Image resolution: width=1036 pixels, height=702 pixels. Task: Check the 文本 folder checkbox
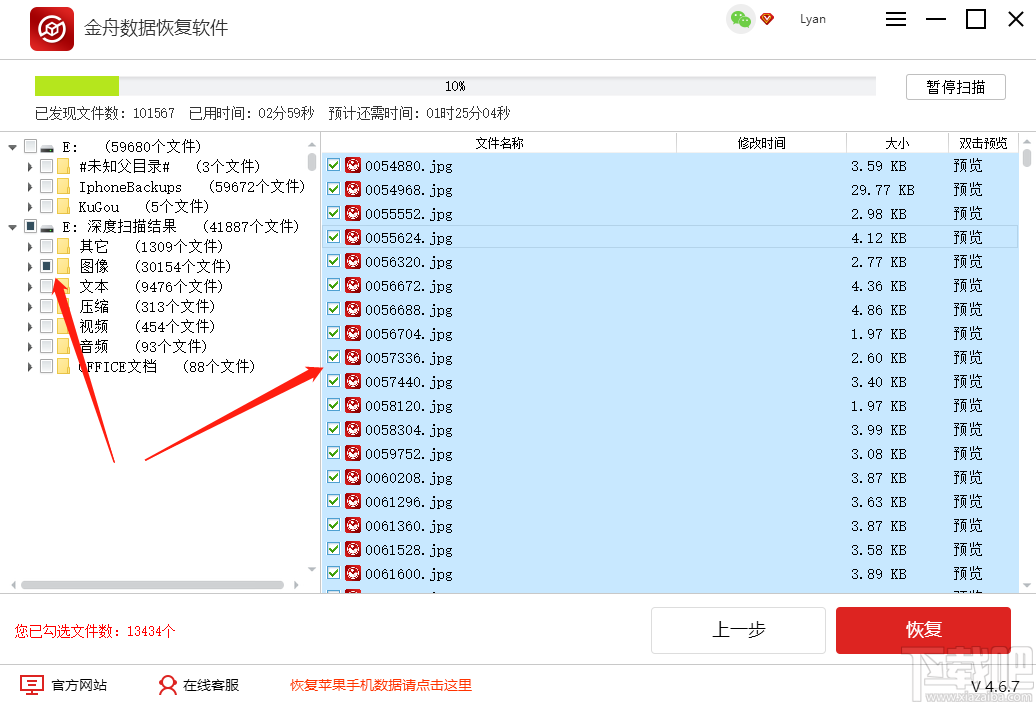point(46,286)
